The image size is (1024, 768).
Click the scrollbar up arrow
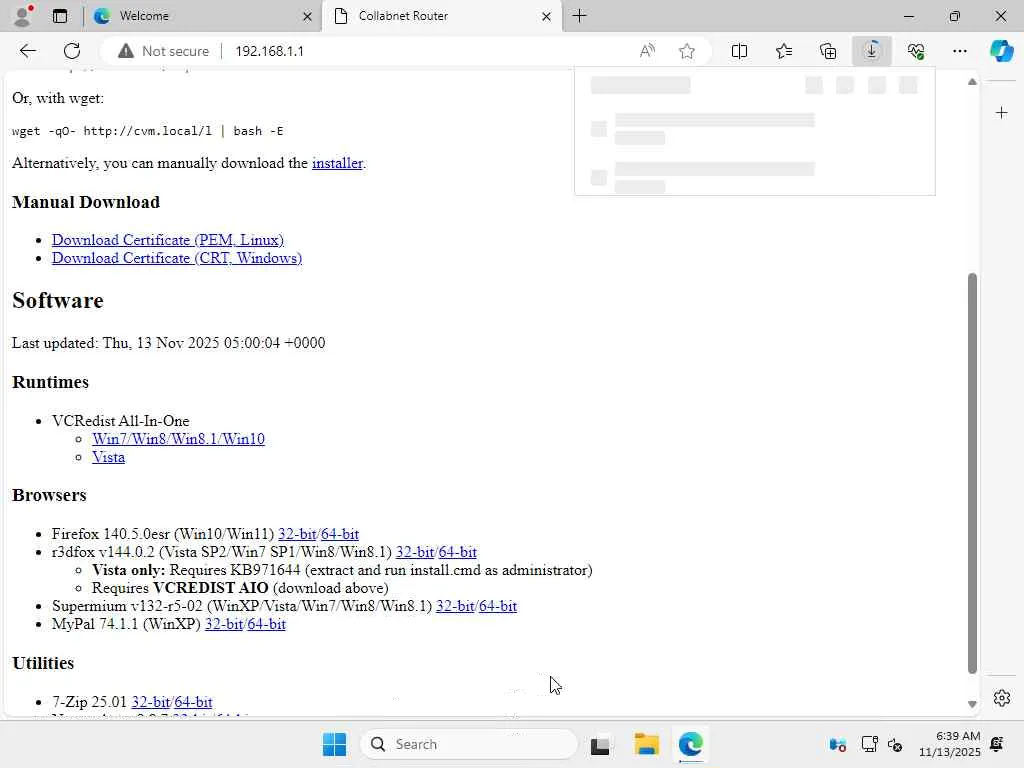972,82
